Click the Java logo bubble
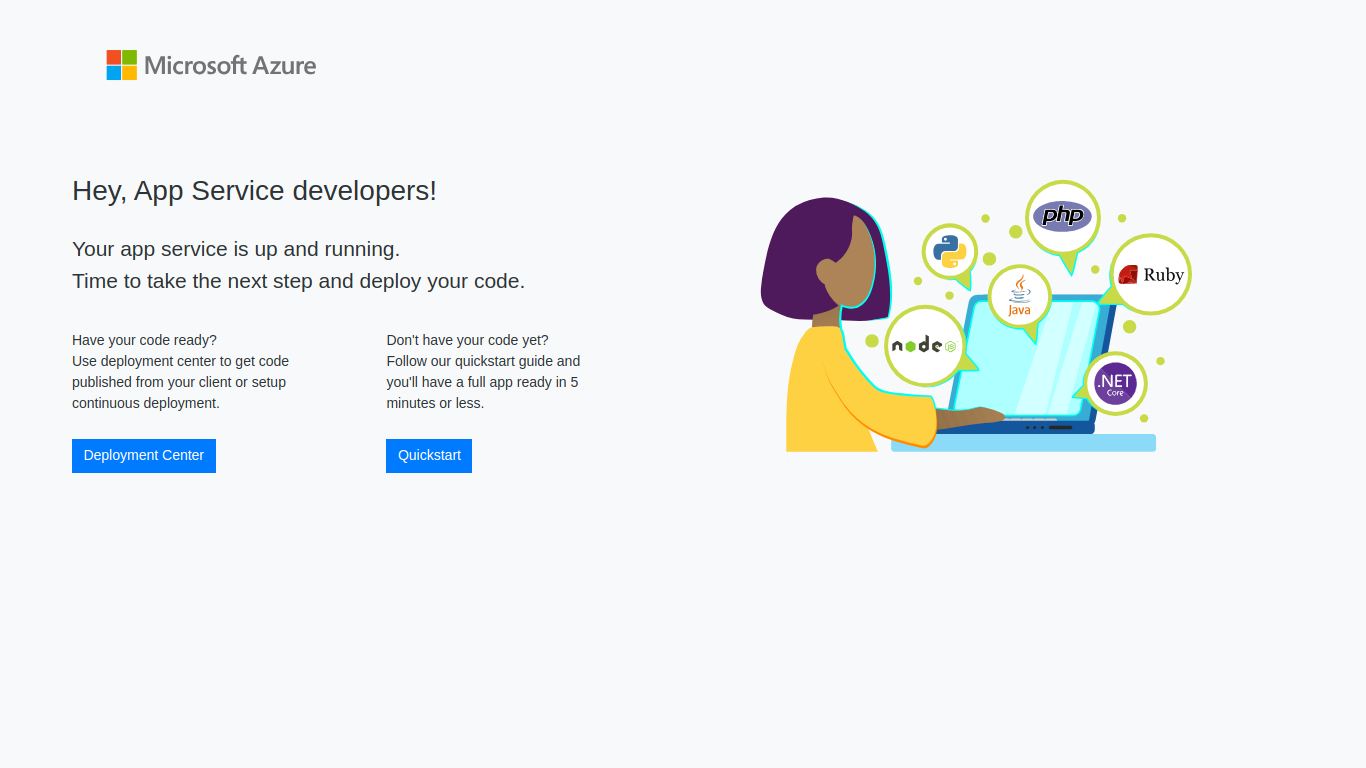 (x=1019, y=296)
